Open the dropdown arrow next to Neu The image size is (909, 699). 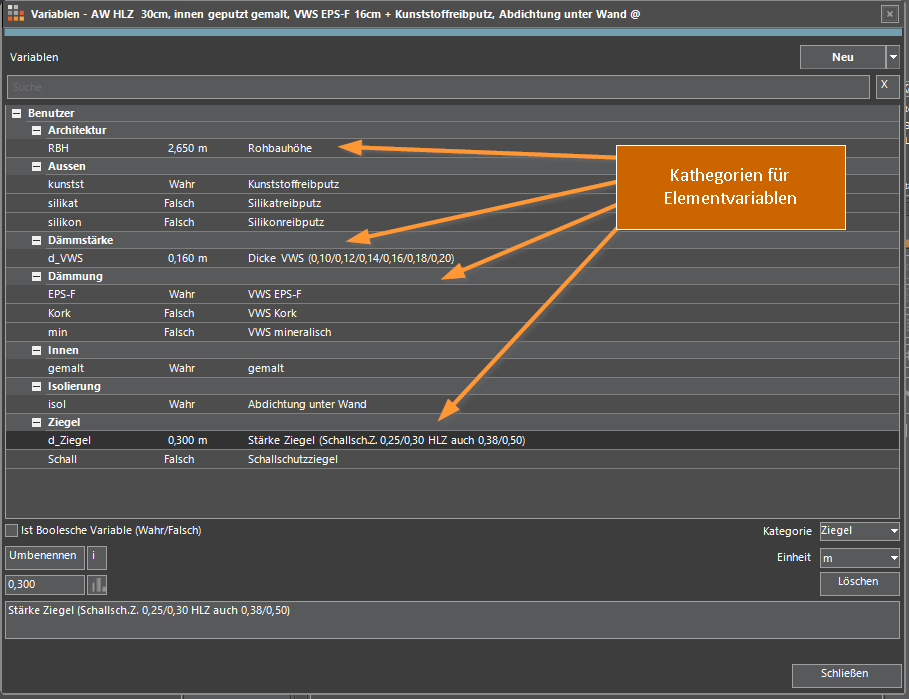[x=893, y=57]
